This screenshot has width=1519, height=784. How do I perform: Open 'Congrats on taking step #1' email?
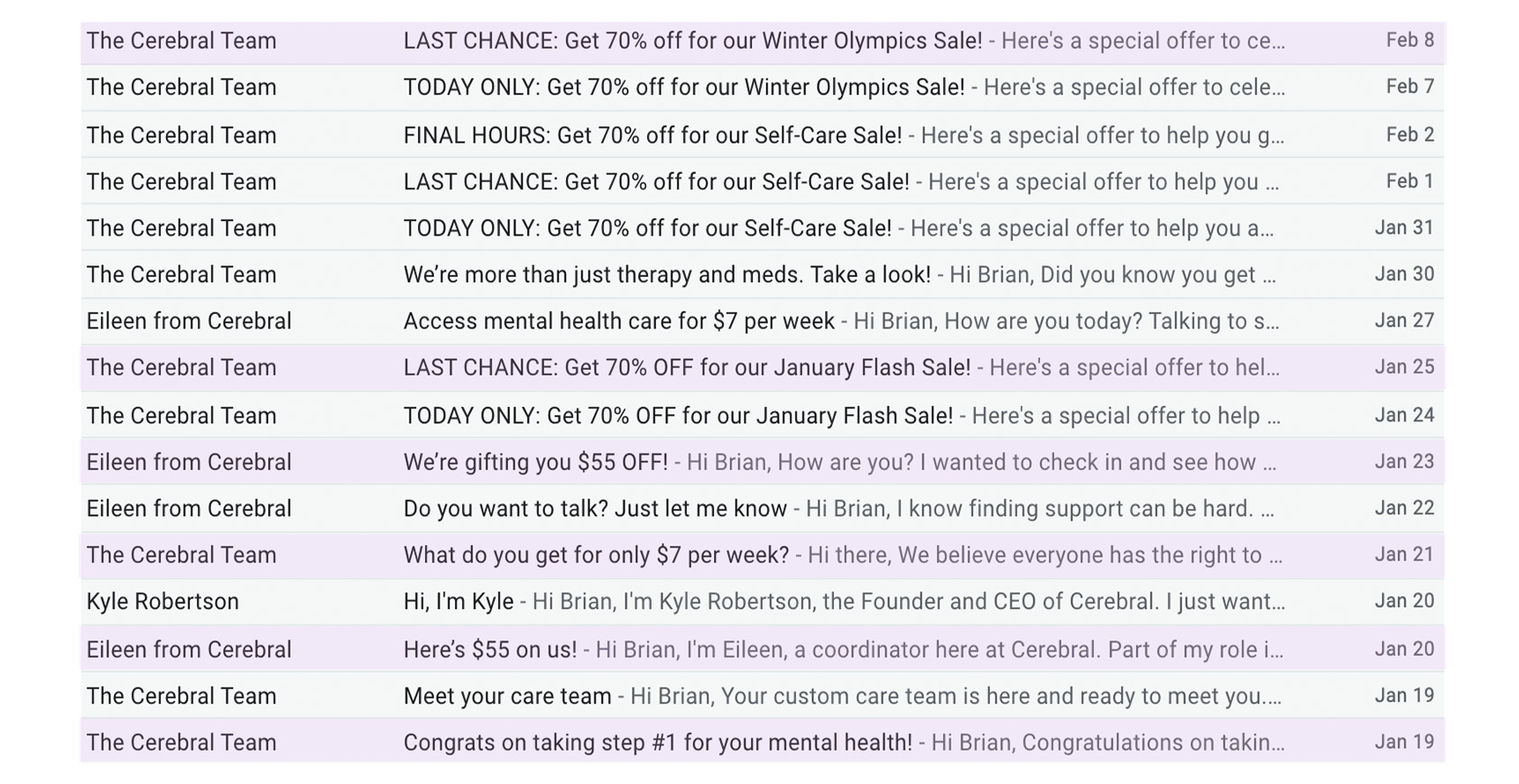pyautogui.click(x=657, y=743)
